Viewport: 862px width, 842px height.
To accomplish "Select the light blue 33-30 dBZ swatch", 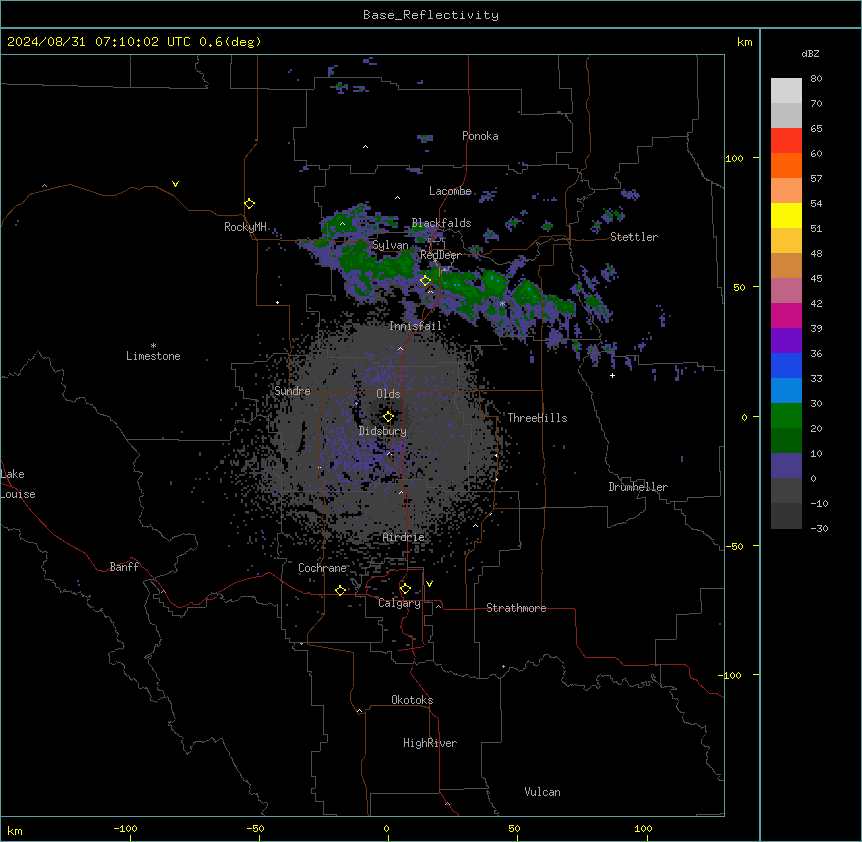I will point(786,391).
